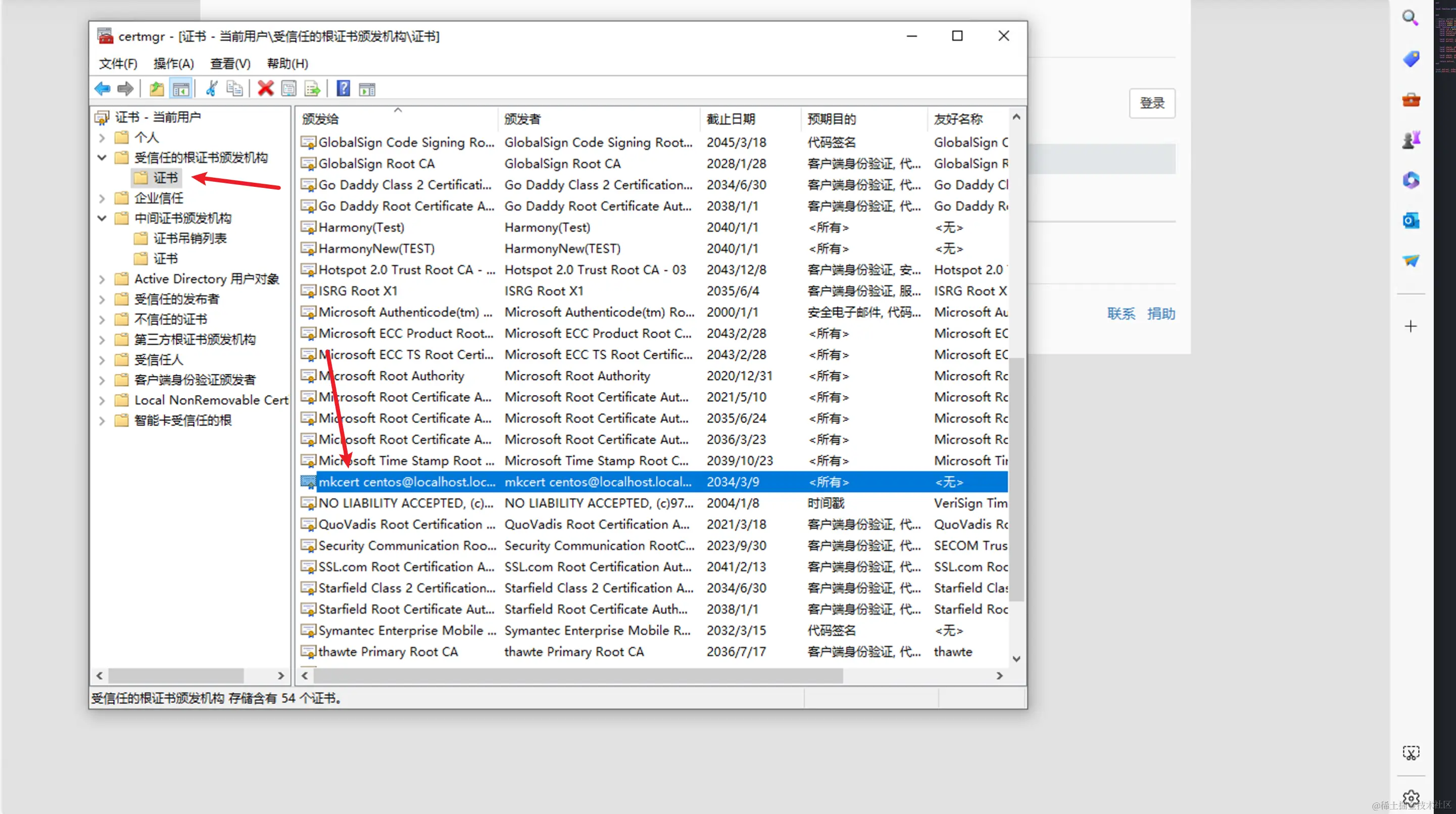Click the Forward arrow toolbar icon
The image size is (1456, 814).
[x=125, y=89]
